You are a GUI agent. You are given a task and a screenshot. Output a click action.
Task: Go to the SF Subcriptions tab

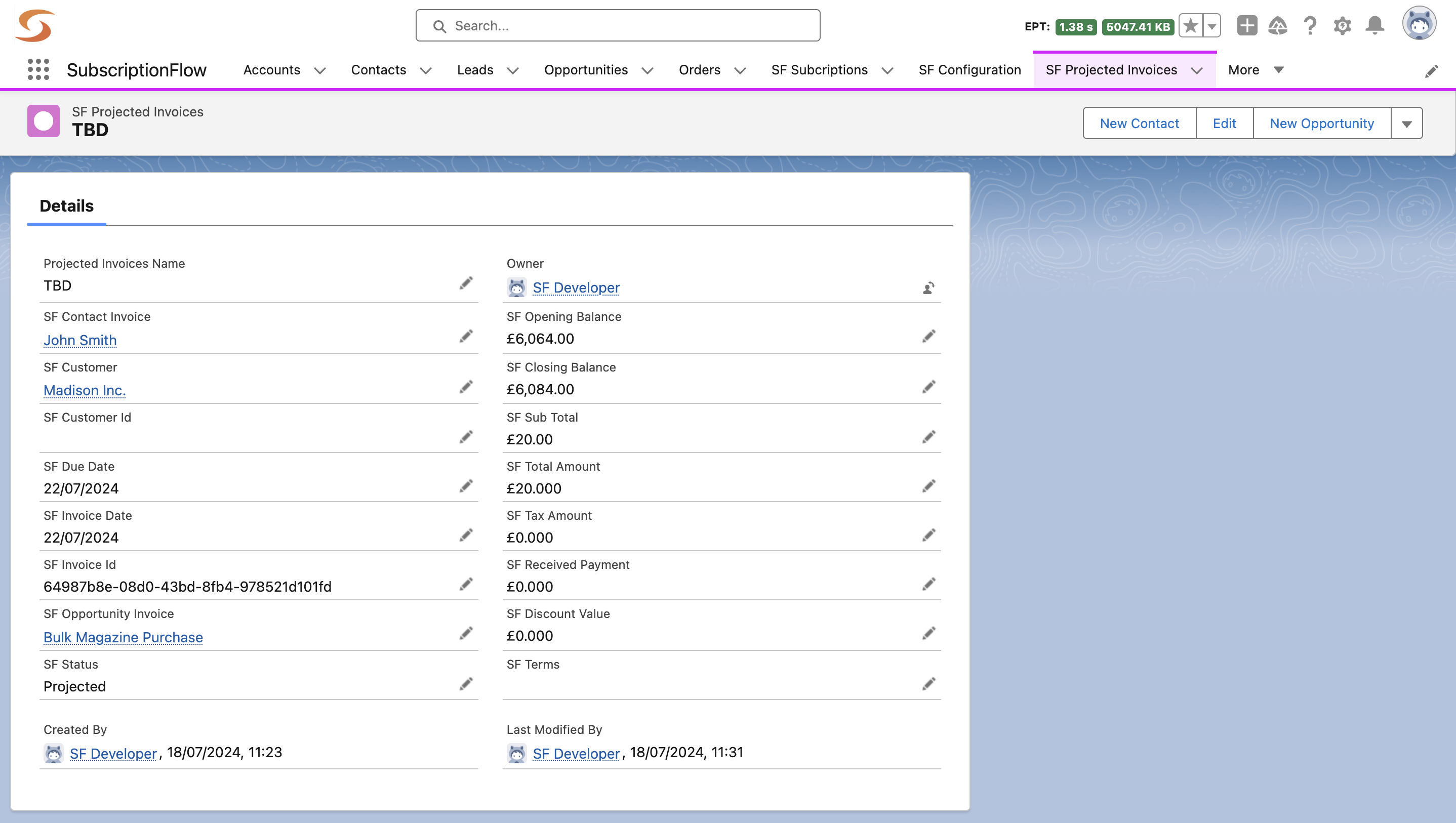point(820,70)
